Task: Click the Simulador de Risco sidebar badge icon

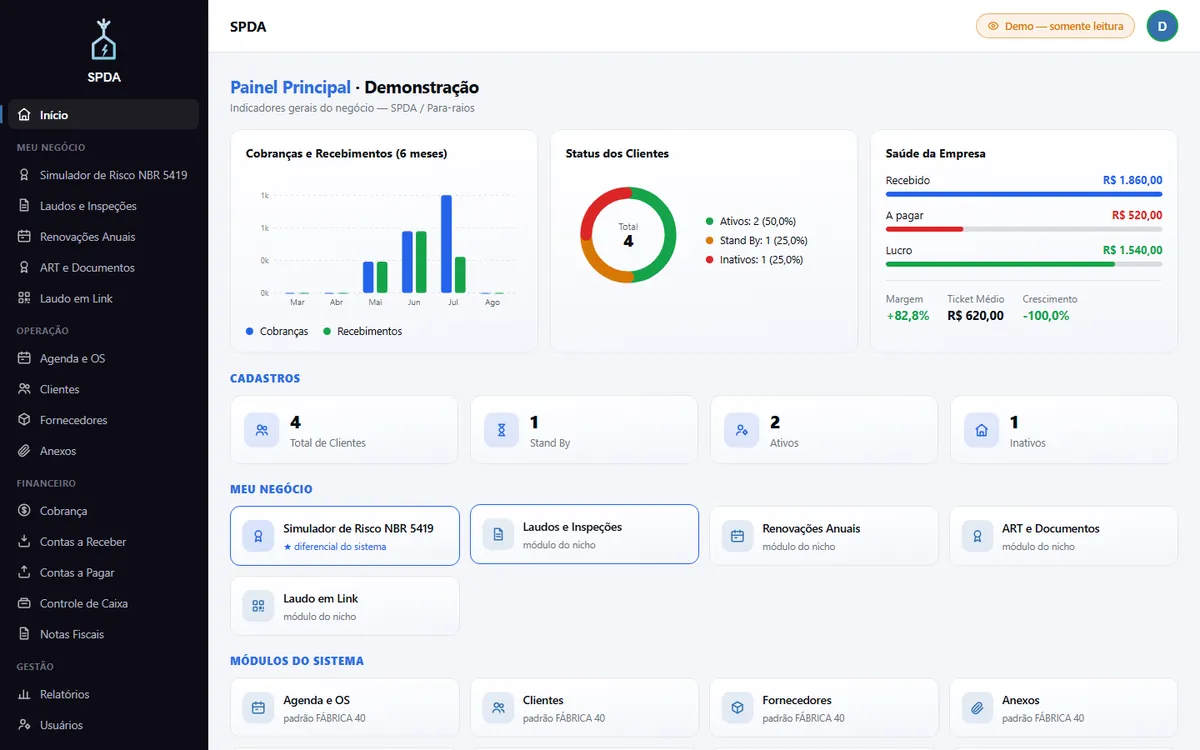Action: point(24,175)
